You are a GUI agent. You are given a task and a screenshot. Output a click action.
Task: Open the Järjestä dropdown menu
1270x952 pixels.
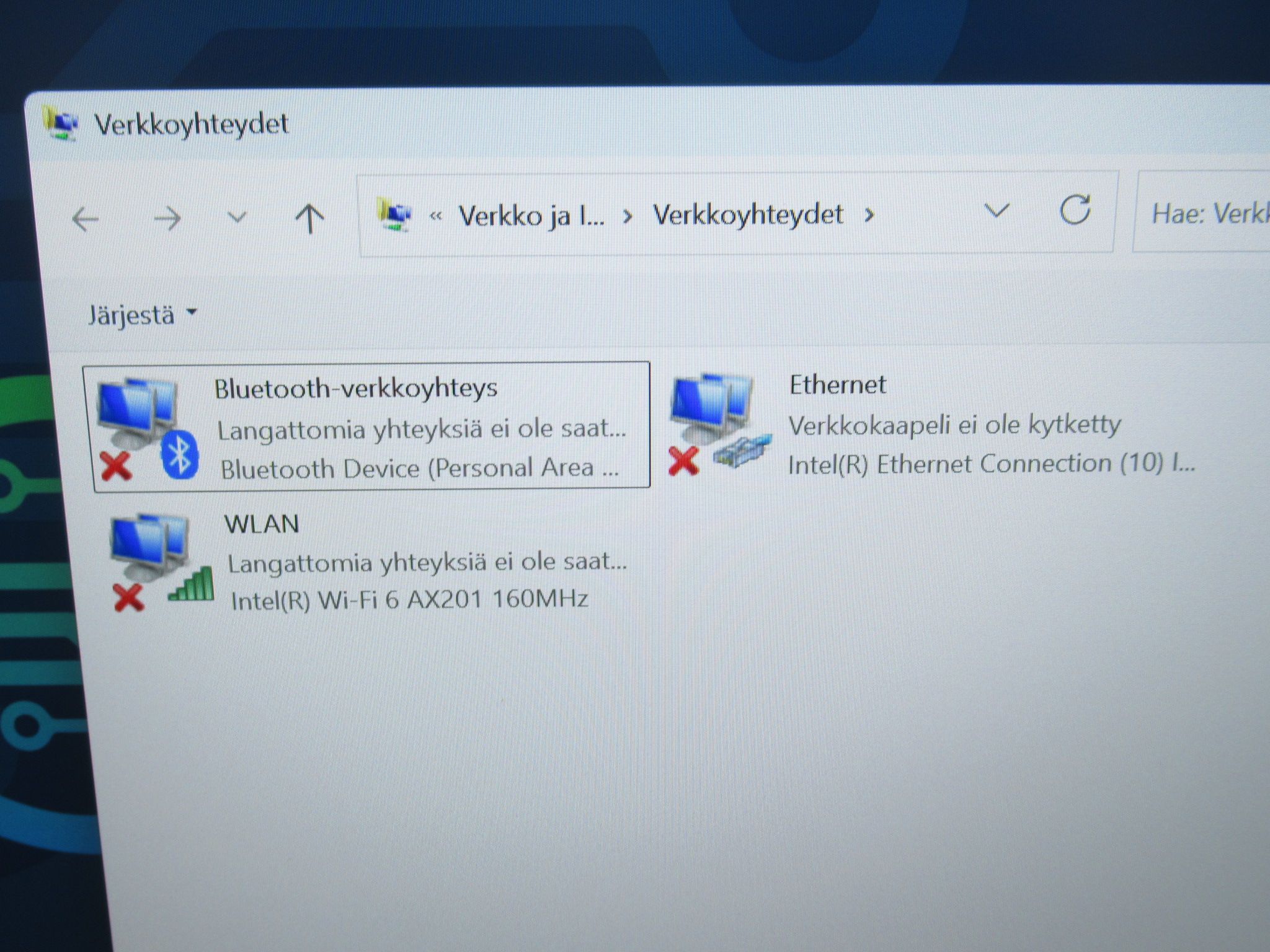[141, 315]
